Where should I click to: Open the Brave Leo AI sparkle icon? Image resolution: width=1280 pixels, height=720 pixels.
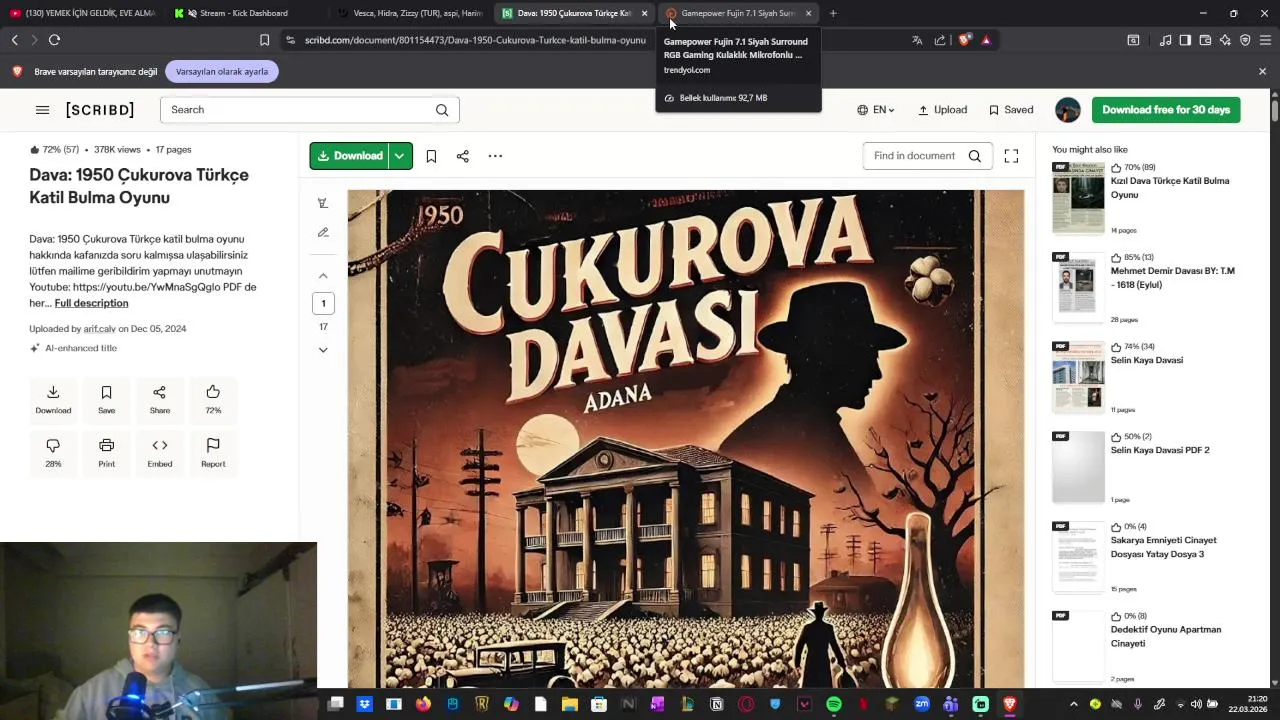[x=1225, y=40]
